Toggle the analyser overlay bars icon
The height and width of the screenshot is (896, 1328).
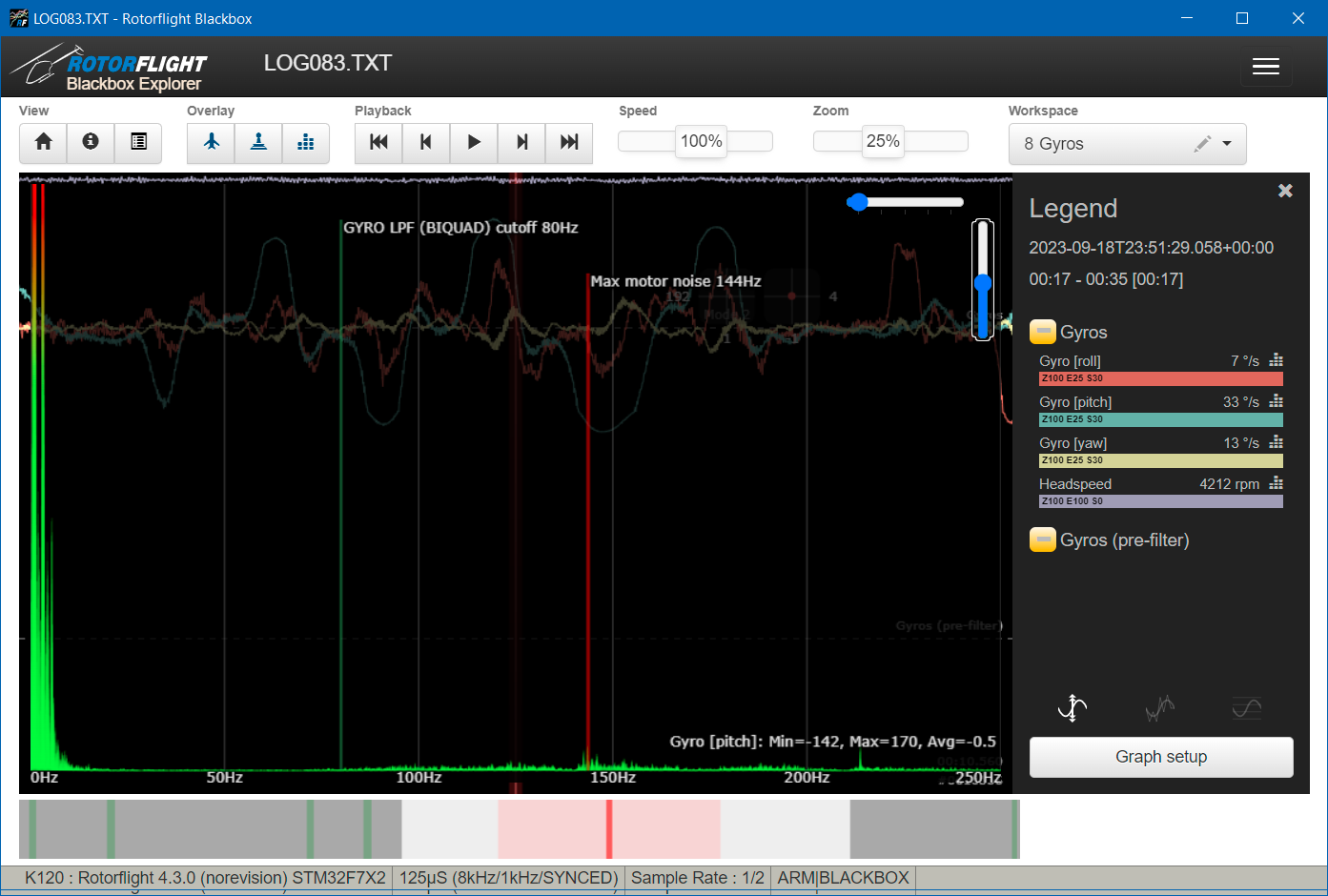click(306, 142)
